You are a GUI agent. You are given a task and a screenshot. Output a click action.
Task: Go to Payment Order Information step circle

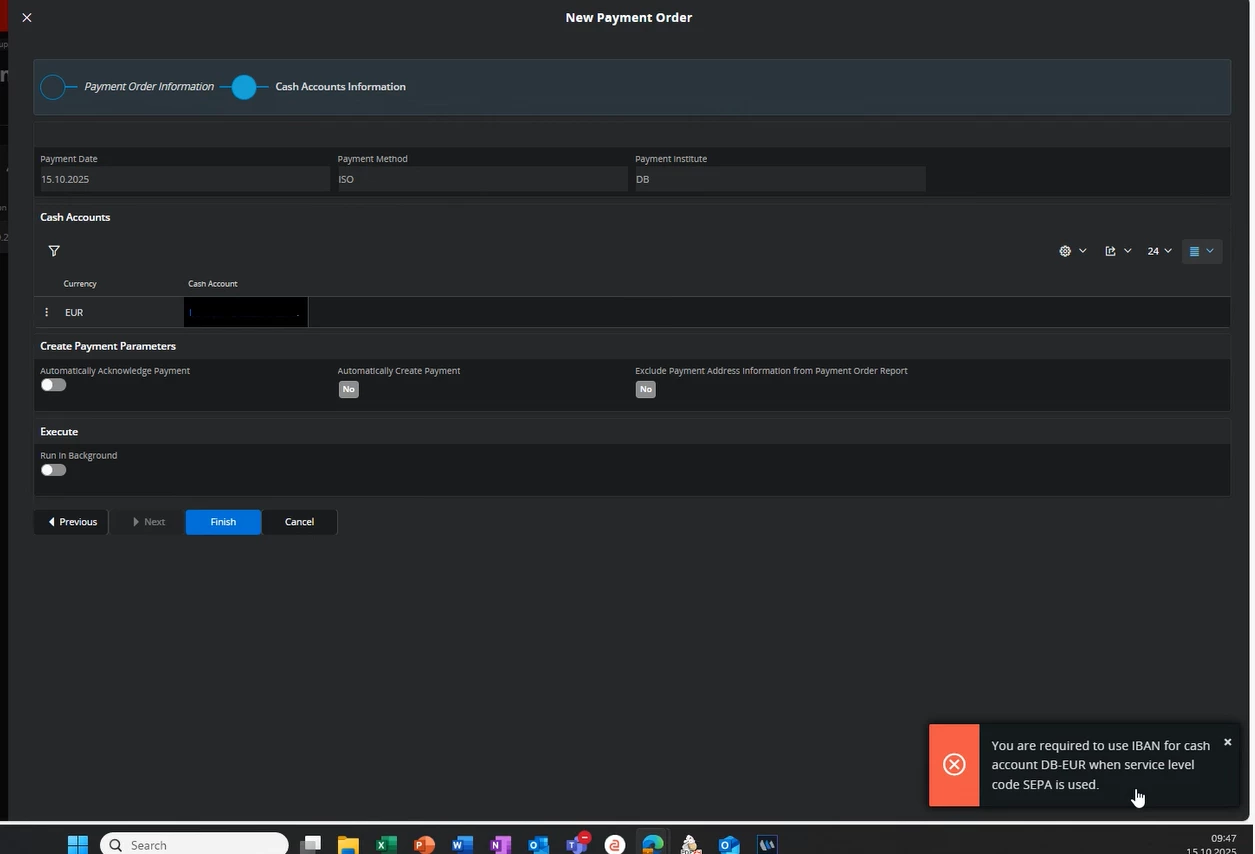point(53,87)
